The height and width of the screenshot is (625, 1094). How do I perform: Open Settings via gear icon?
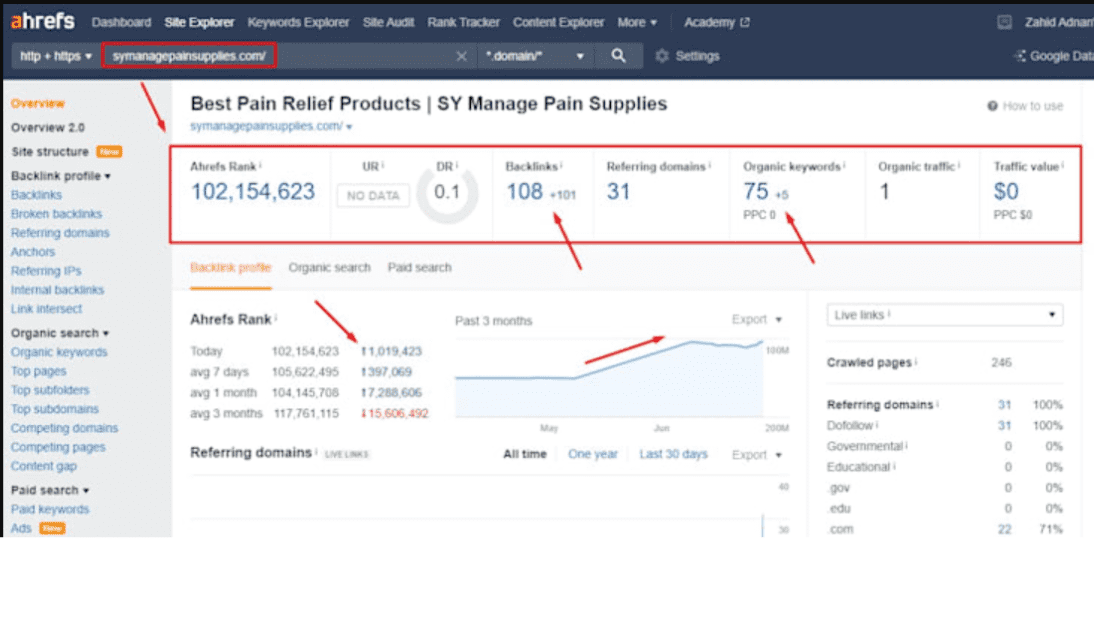662,56
